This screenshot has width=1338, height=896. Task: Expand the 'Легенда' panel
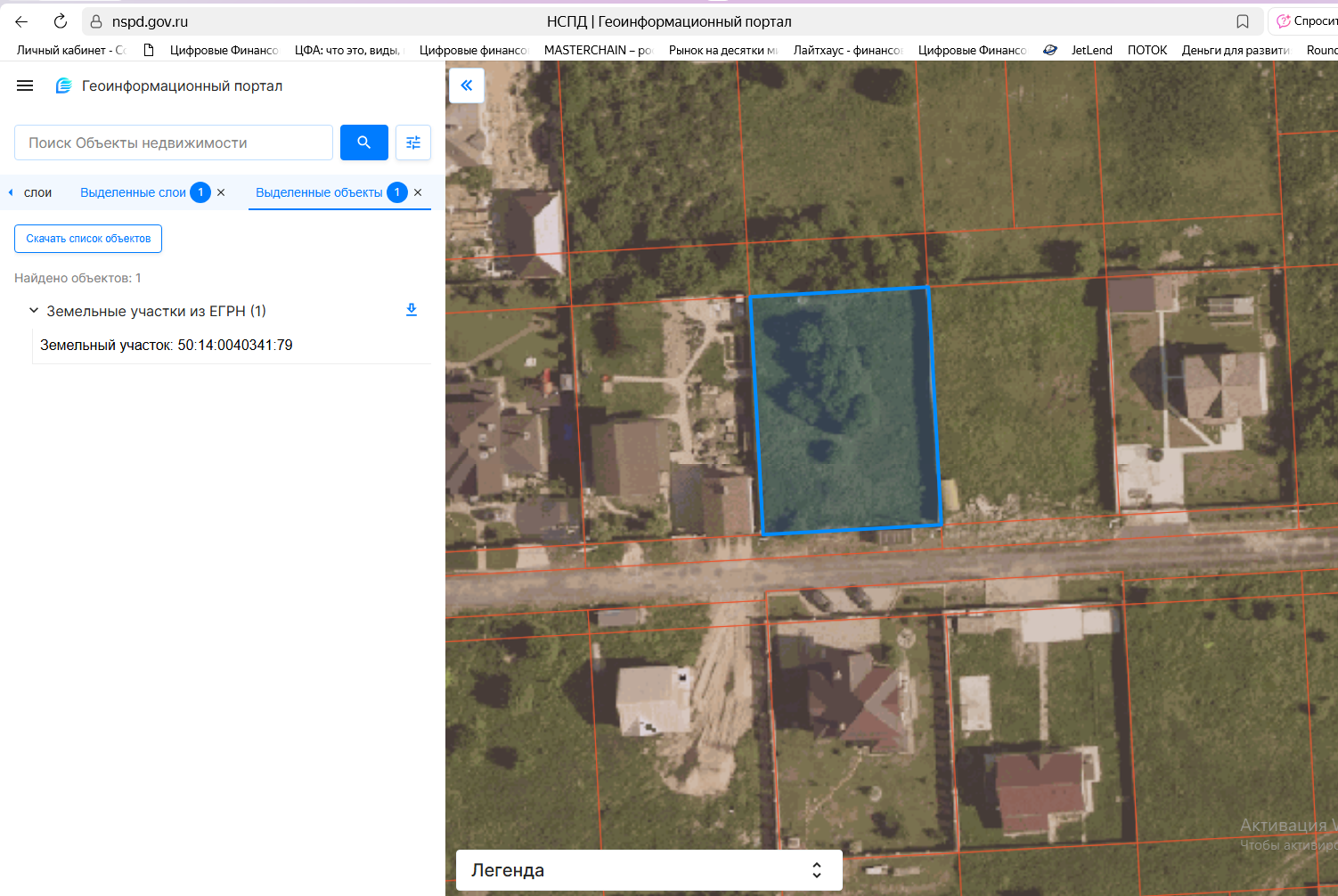(x=816, y=870)
